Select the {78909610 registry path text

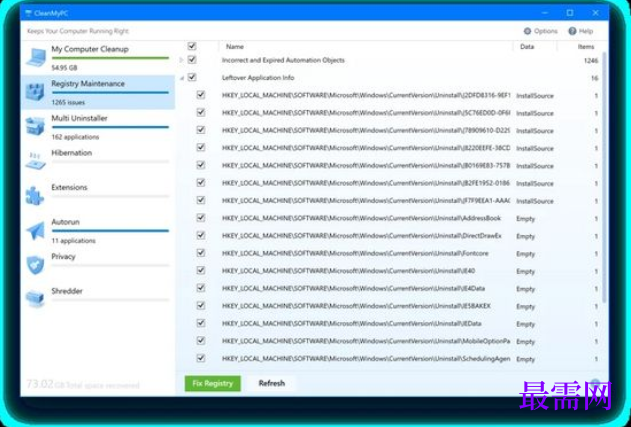click(366, 131)
